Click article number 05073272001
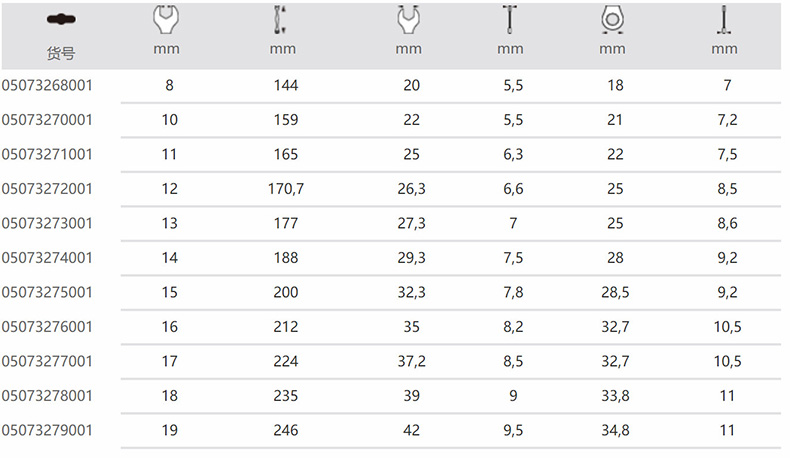 click(47, 188)
